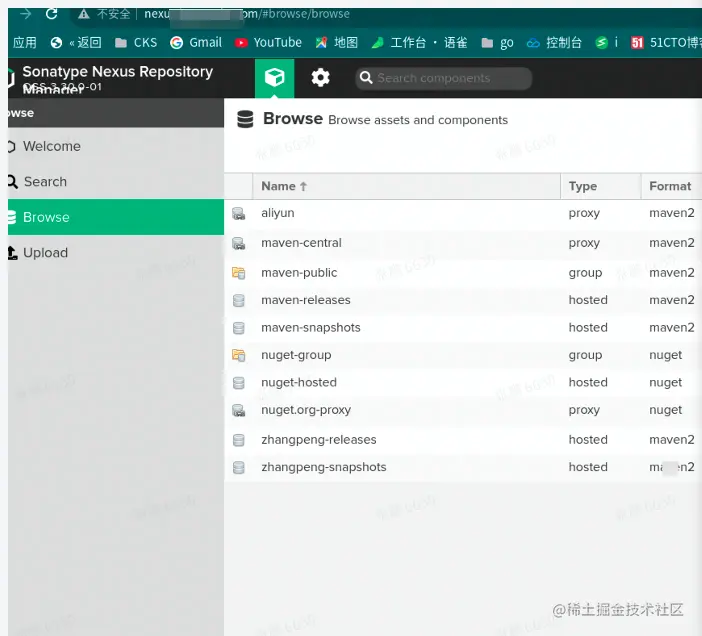Viewport: 702px width, 636px height.
Task: Open the 地图 bookmark
Action: [337, 43]
